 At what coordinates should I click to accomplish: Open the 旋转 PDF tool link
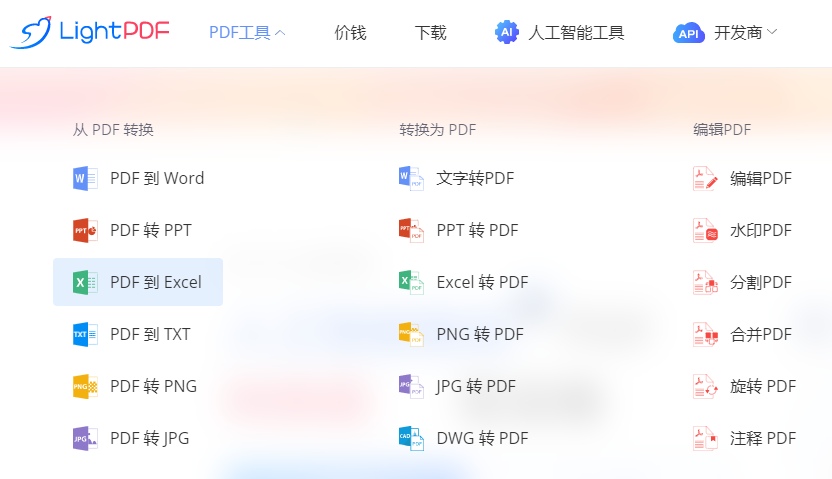[x=763, y=386]
